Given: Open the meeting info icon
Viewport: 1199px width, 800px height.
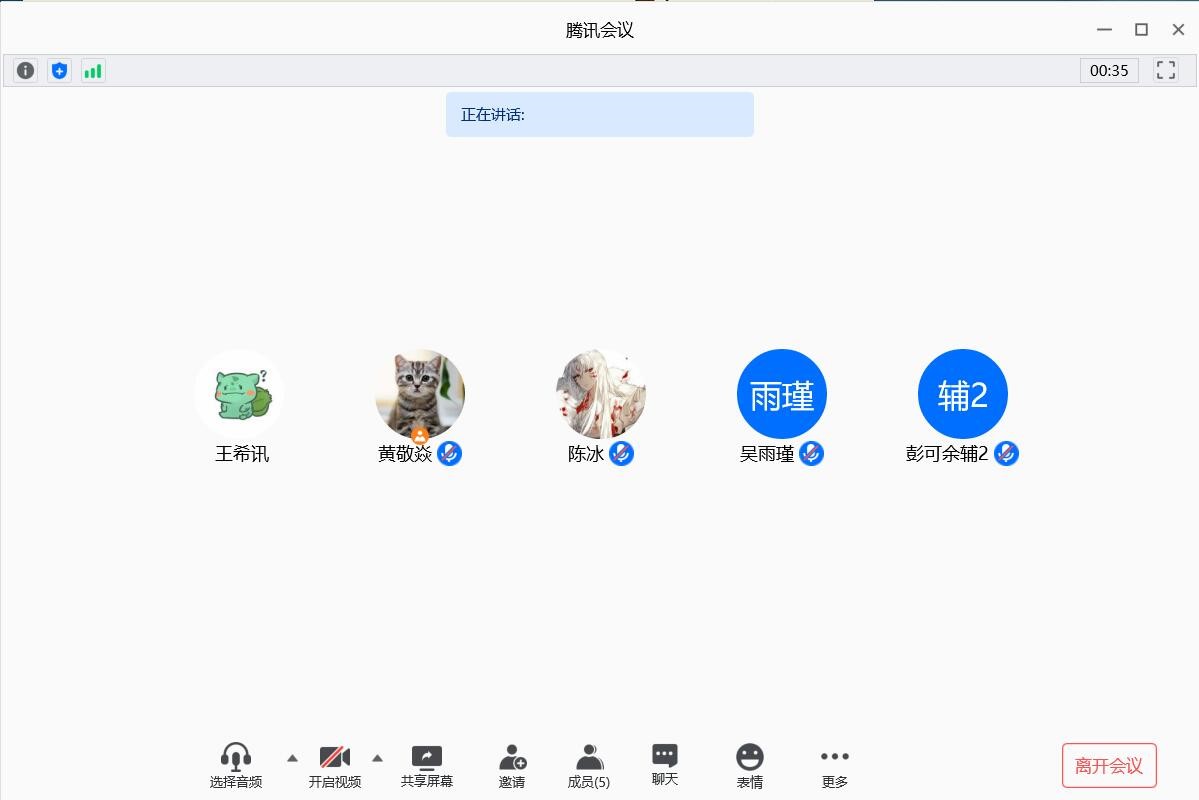Looking at the screenshot, I should point(26,71).
